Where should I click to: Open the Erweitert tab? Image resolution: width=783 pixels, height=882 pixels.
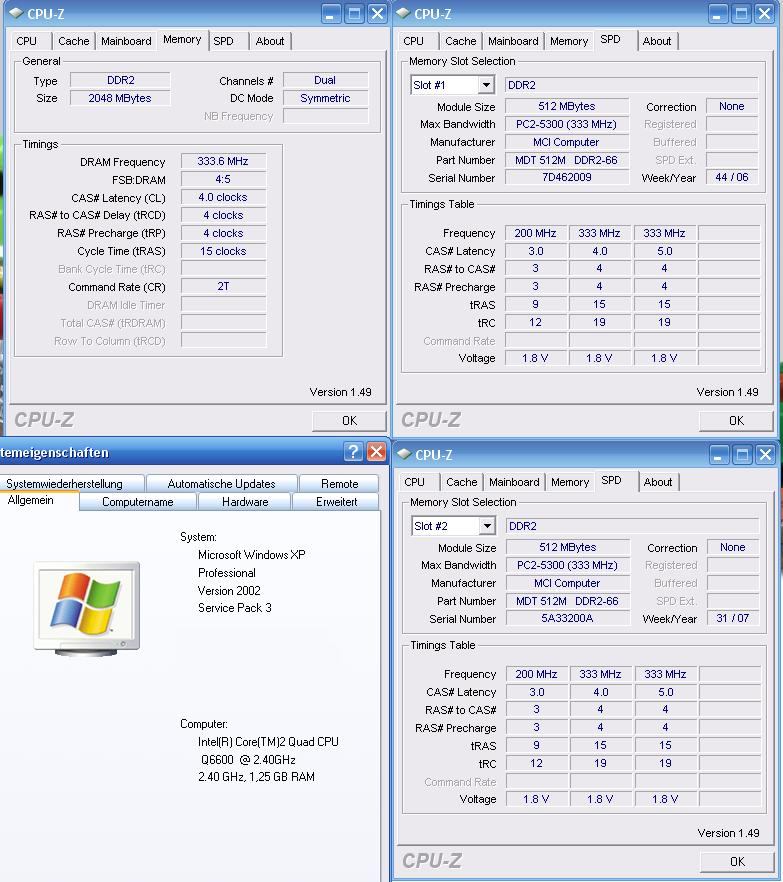click(336, 502)
